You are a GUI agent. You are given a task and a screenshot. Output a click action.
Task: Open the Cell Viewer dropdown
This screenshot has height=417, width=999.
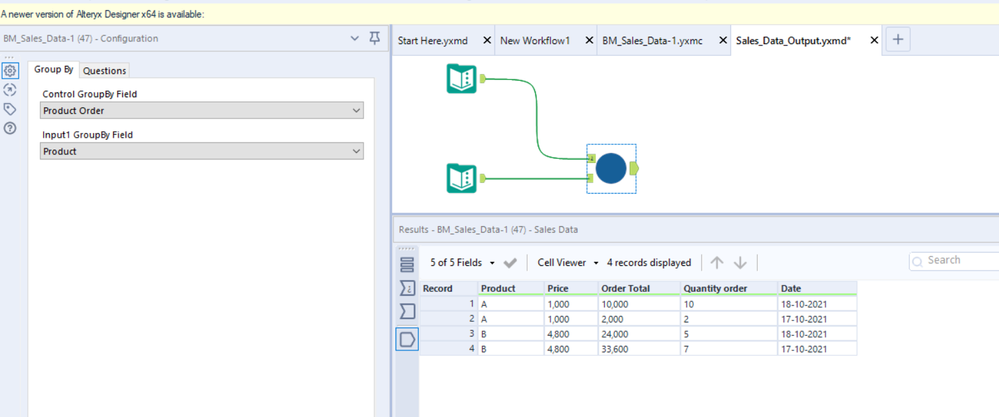pyautogui.click(x=568, y=262)
